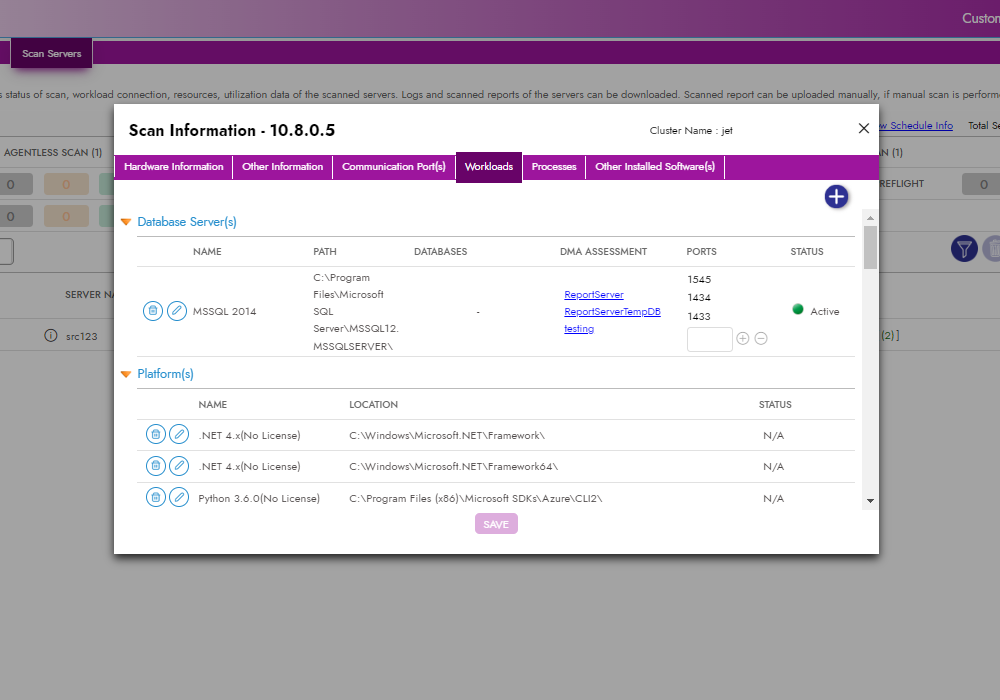Select the Scan Servers tab in the background
The height and width of the screenshot is (700, 1000).
[52, 54]
